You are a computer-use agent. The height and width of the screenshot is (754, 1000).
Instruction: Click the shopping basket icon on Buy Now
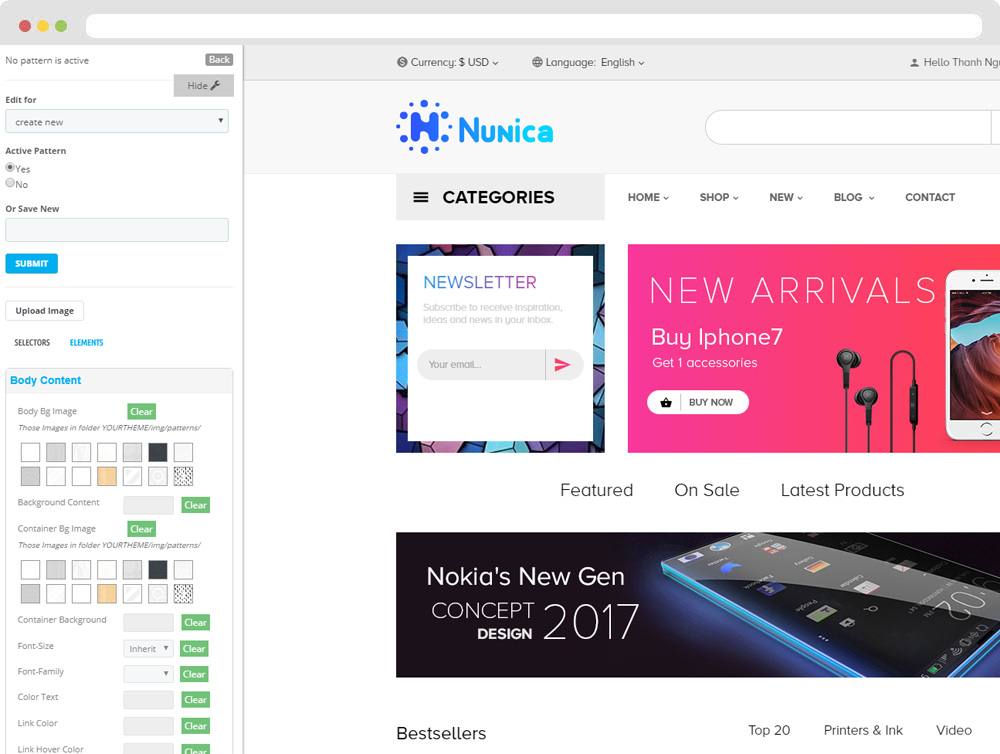(x=666, y=403)
